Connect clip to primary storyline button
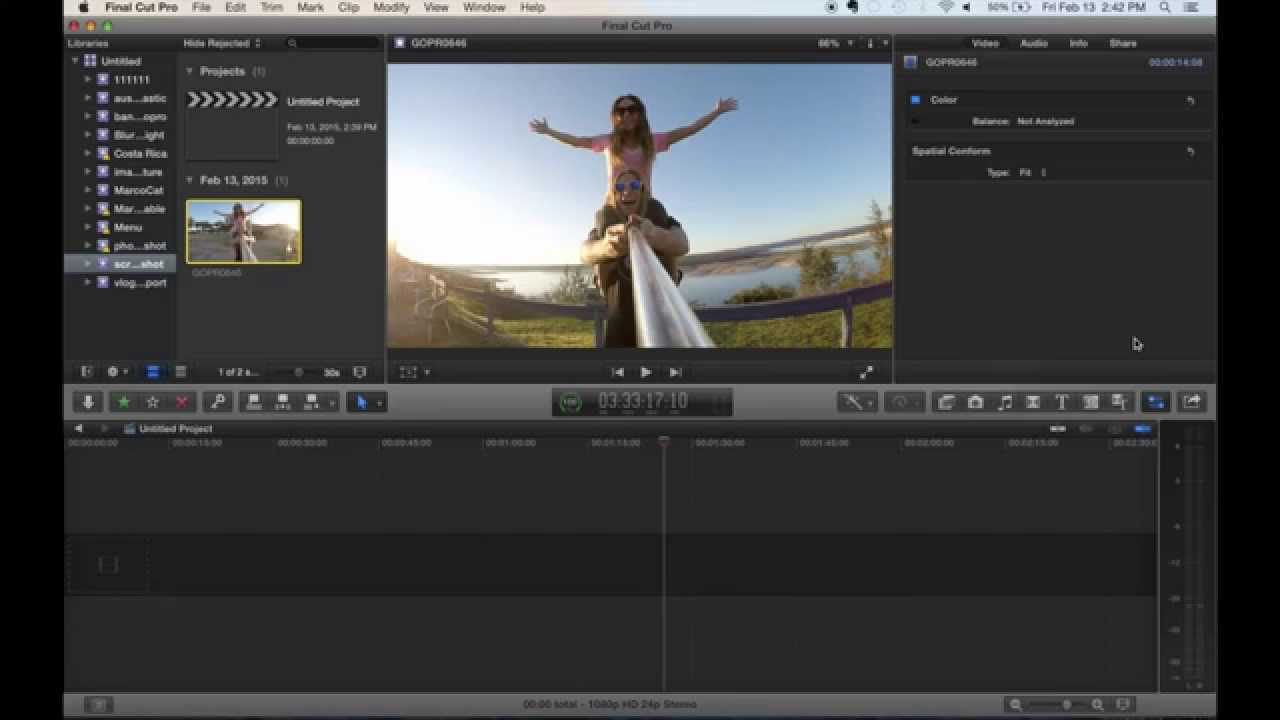The image size is (1280, 720). (x=253, y=402)
